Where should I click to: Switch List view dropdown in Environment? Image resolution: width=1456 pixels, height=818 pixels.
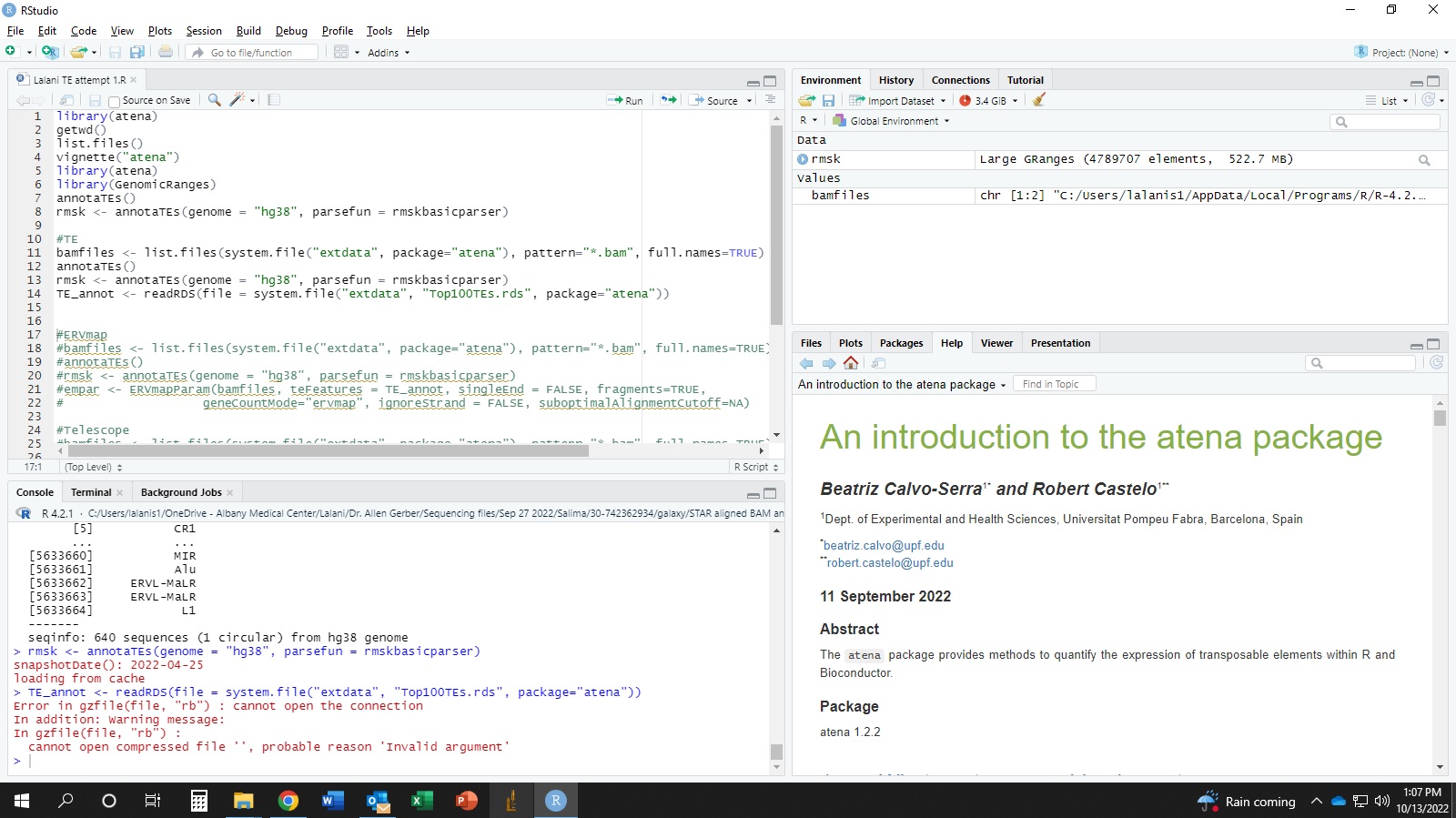click(1387, 101)
